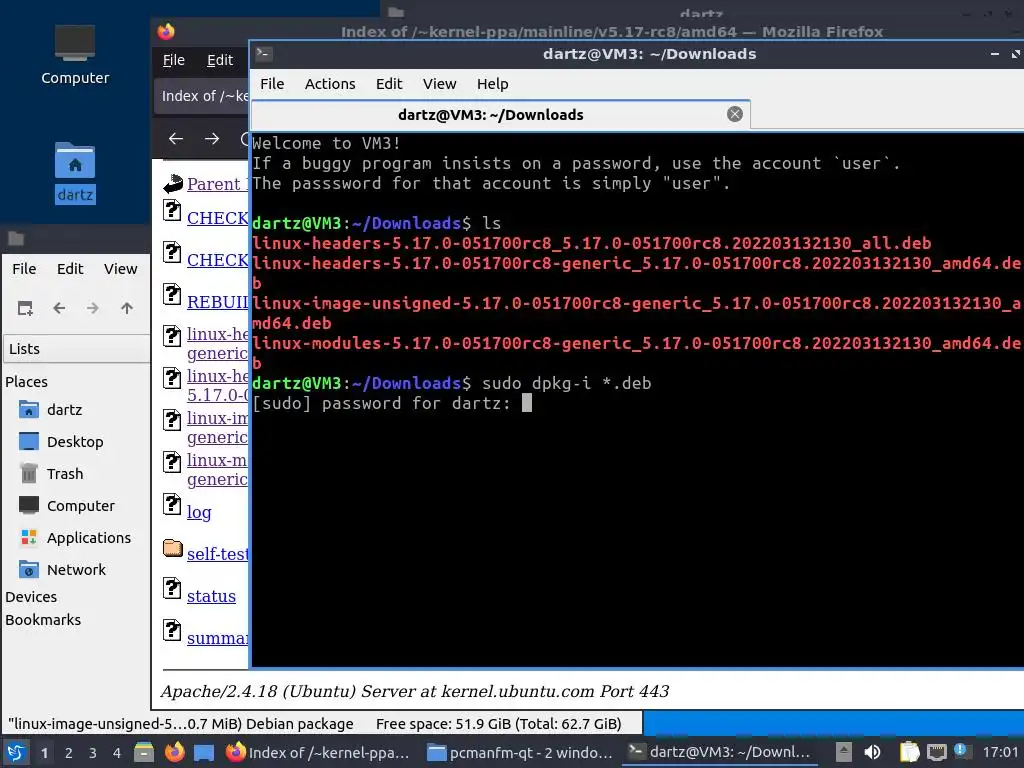
Task: Select the 'Index of /~ke' Firefox tab
Action: pyautogui.click(x=201, y=96)
